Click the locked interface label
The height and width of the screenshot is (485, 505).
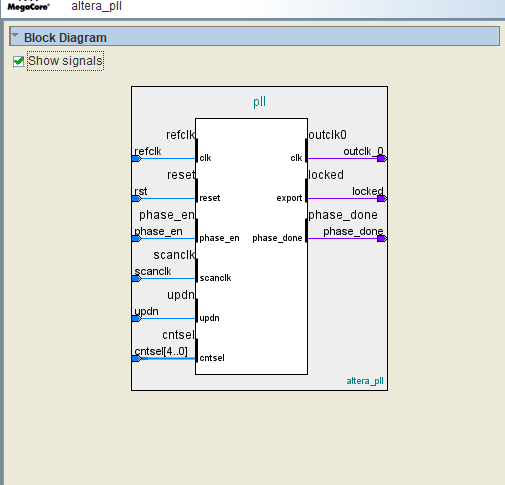(326, 175)
